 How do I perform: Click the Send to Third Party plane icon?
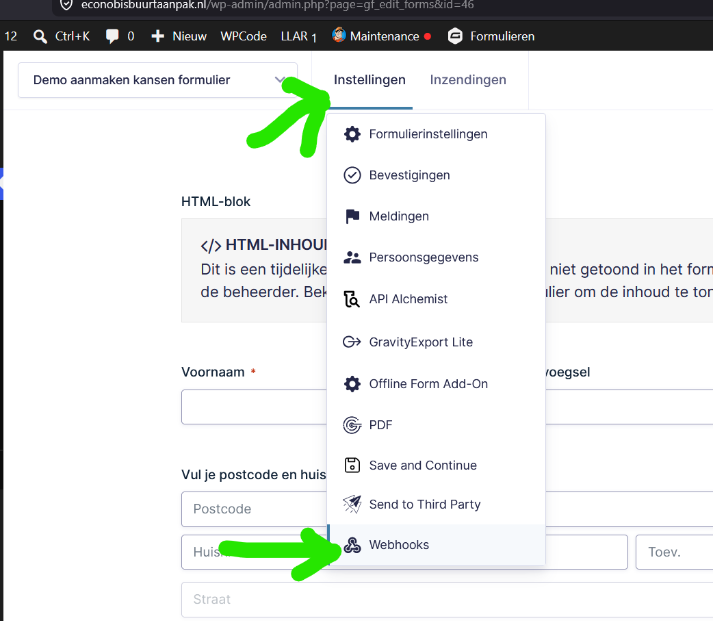tap(352, 504)
